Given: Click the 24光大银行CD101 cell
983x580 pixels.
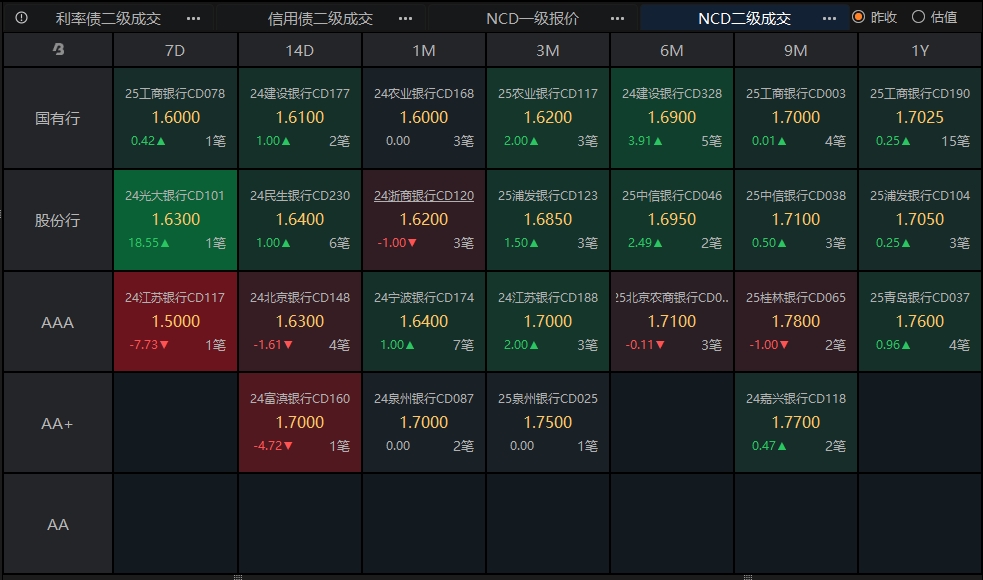Looking at the screenshot, I should point(175,220).
